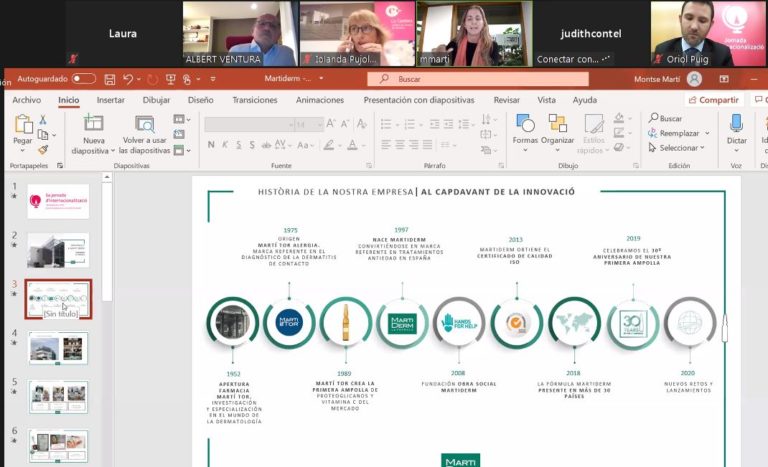The height and width of the screenshot is (467, 768).
Task: Click the Buscar search box in title bar
Action: coord(478,79)
